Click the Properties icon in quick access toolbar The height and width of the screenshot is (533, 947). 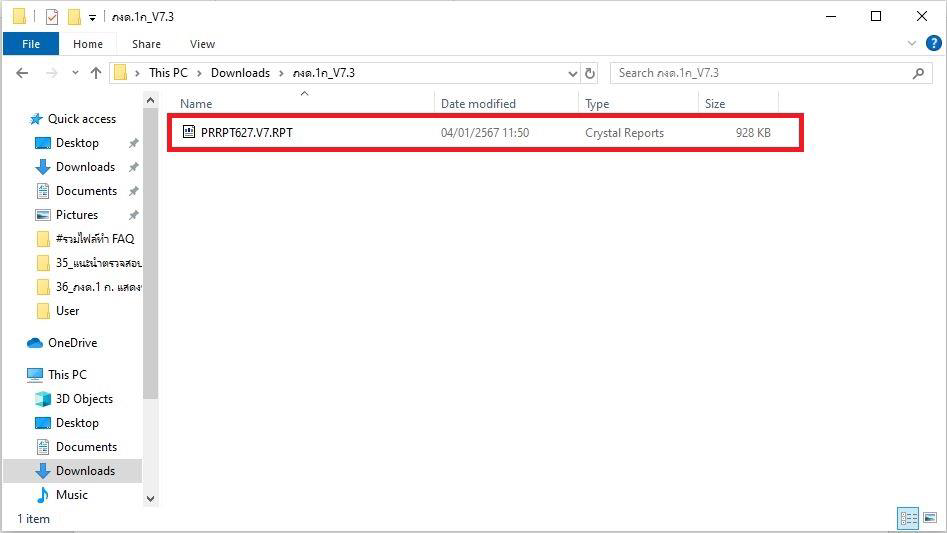pyautogui.click(x=52, y=17)
